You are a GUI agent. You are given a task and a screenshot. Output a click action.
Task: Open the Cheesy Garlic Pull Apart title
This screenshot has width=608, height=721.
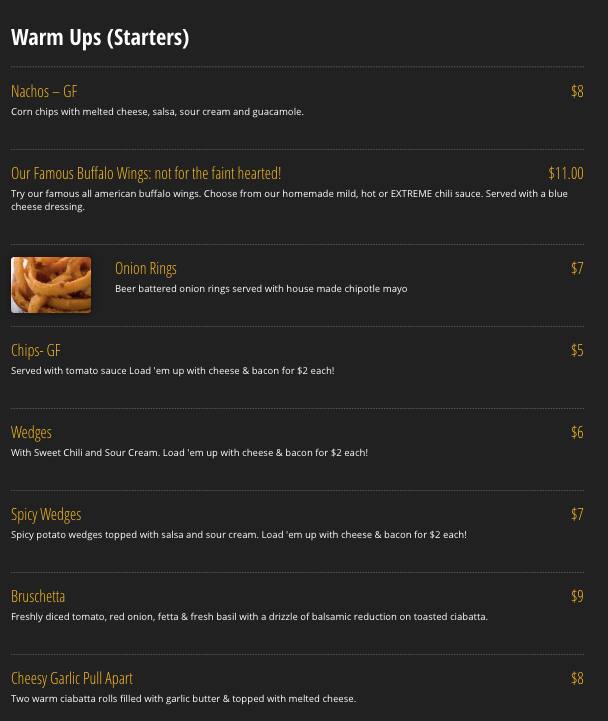point(72,679)
